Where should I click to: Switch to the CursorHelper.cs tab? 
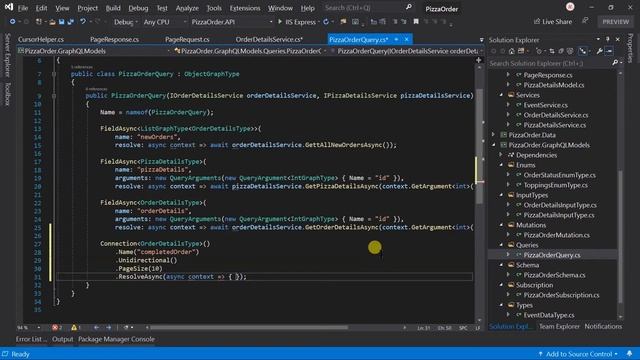(41, 39)
